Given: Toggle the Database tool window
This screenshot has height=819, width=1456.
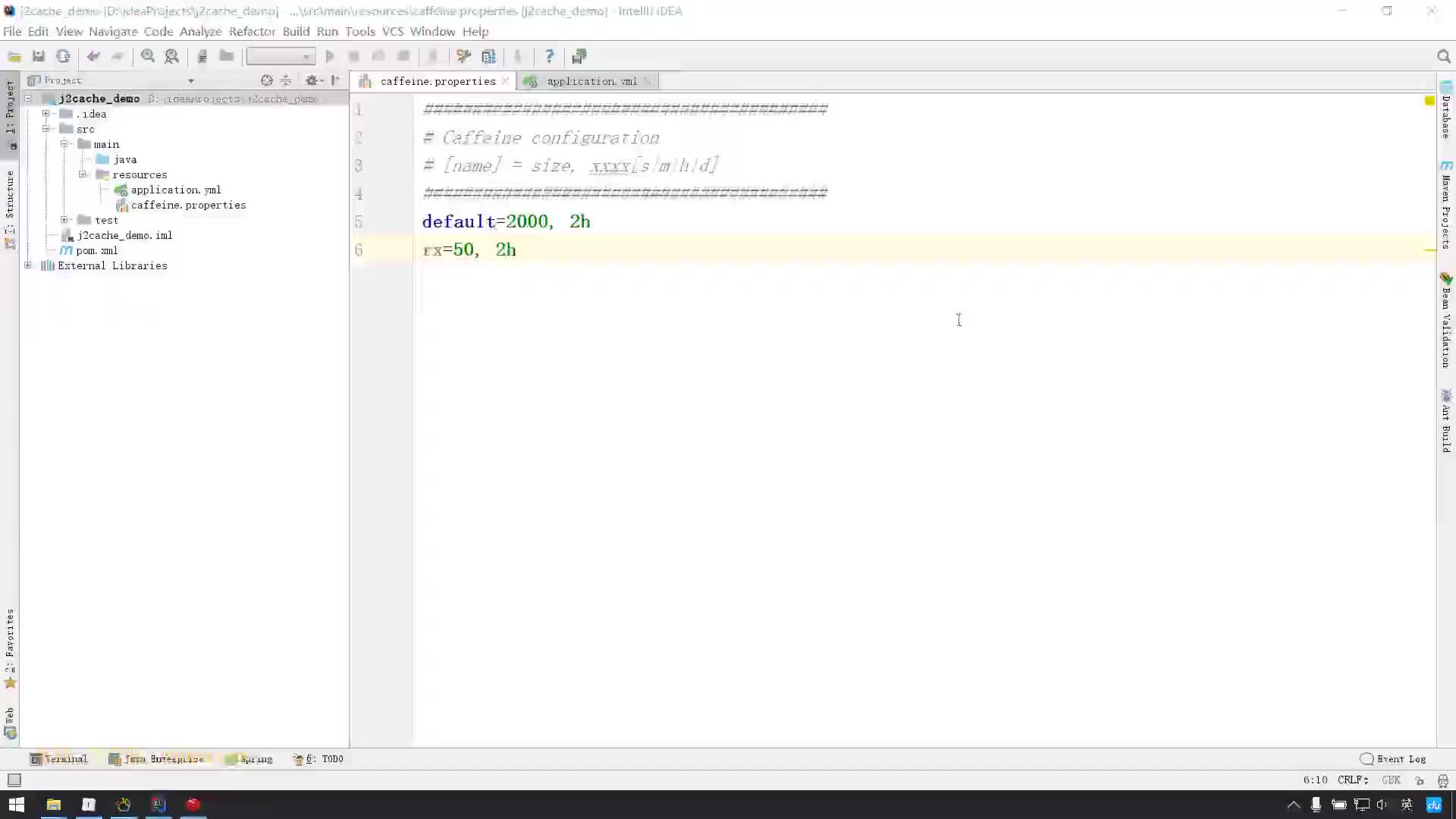Looking at the screenshot, I should (x=1446, y=110).
